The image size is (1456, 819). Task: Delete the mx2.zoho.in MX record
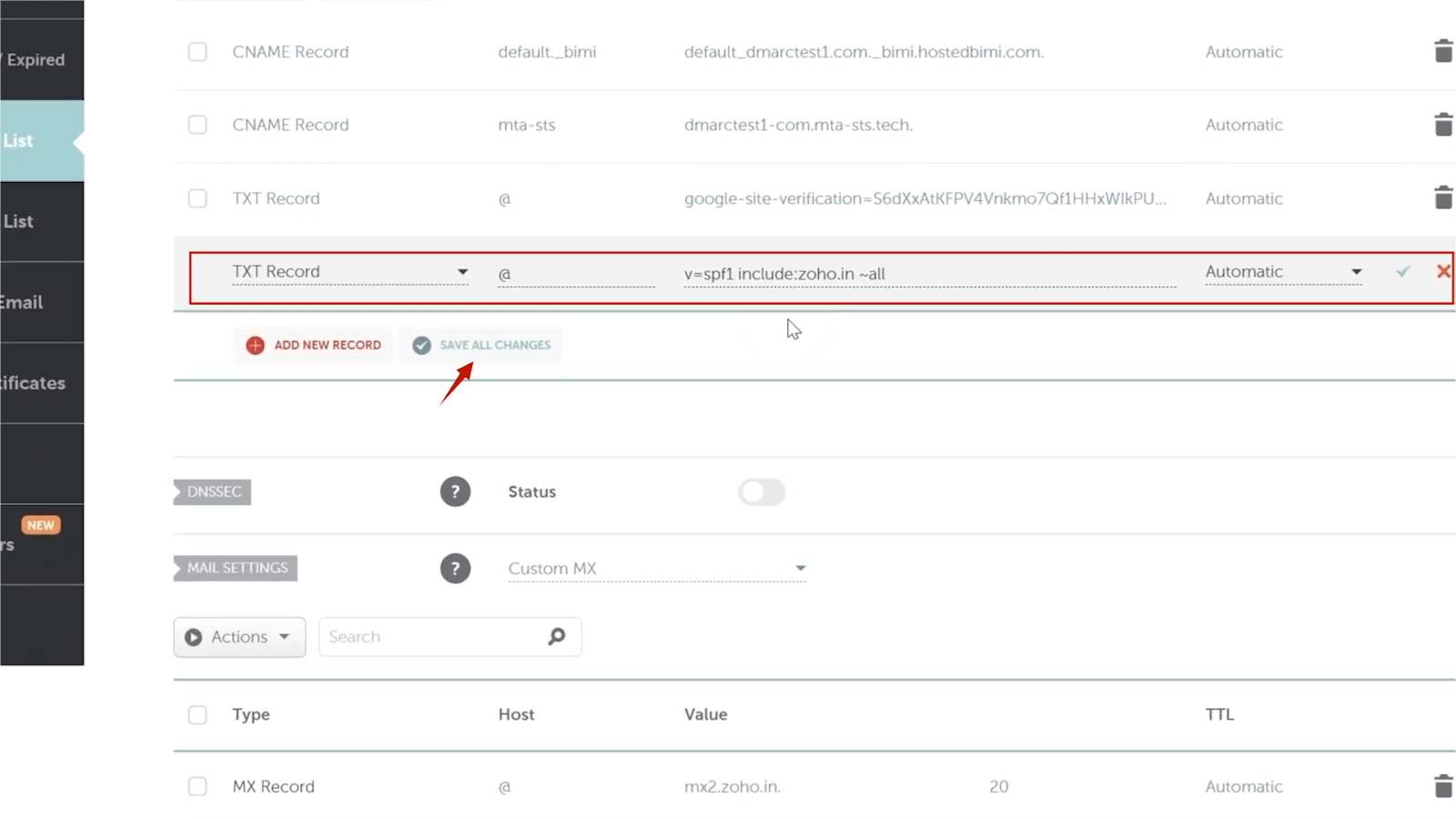pyautogui.click(x=1442, y=785)
